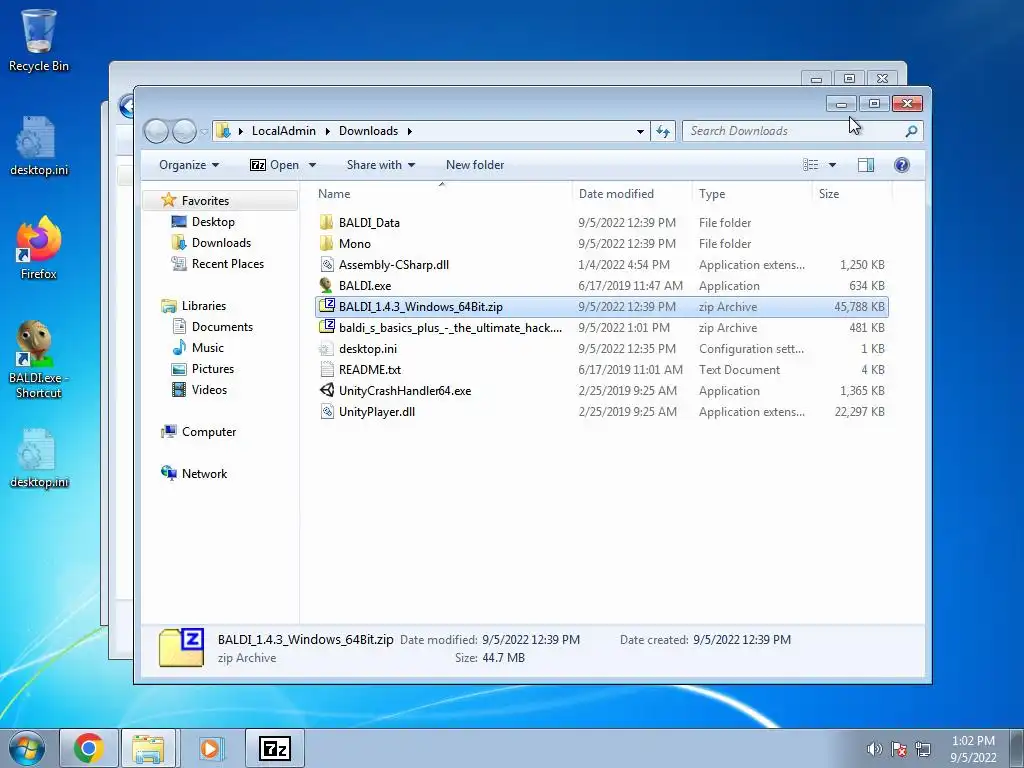
Task: Click the volume speaker tray icon
Action: (x=874, y=749)
